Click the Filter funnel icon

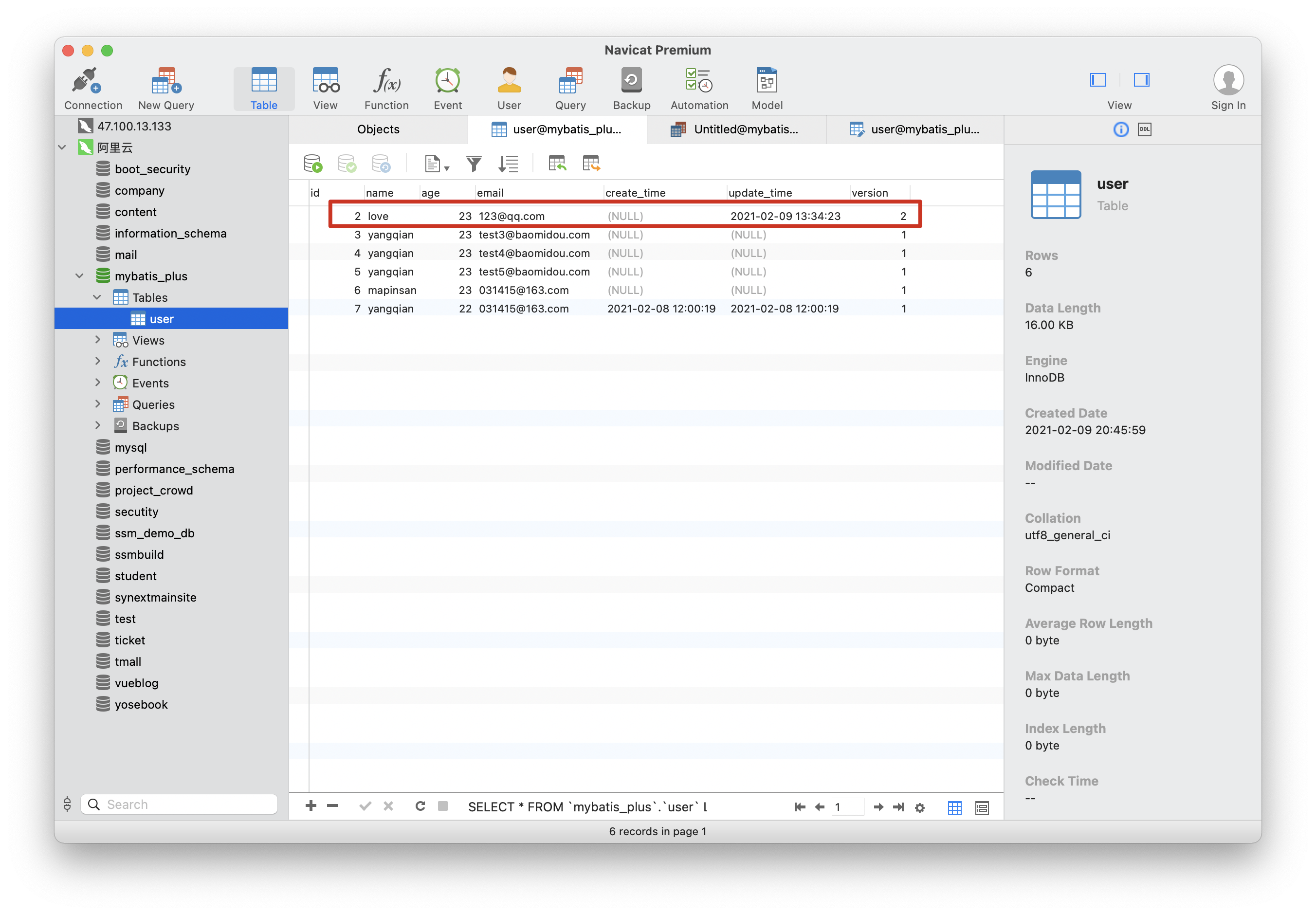[474, 164]
